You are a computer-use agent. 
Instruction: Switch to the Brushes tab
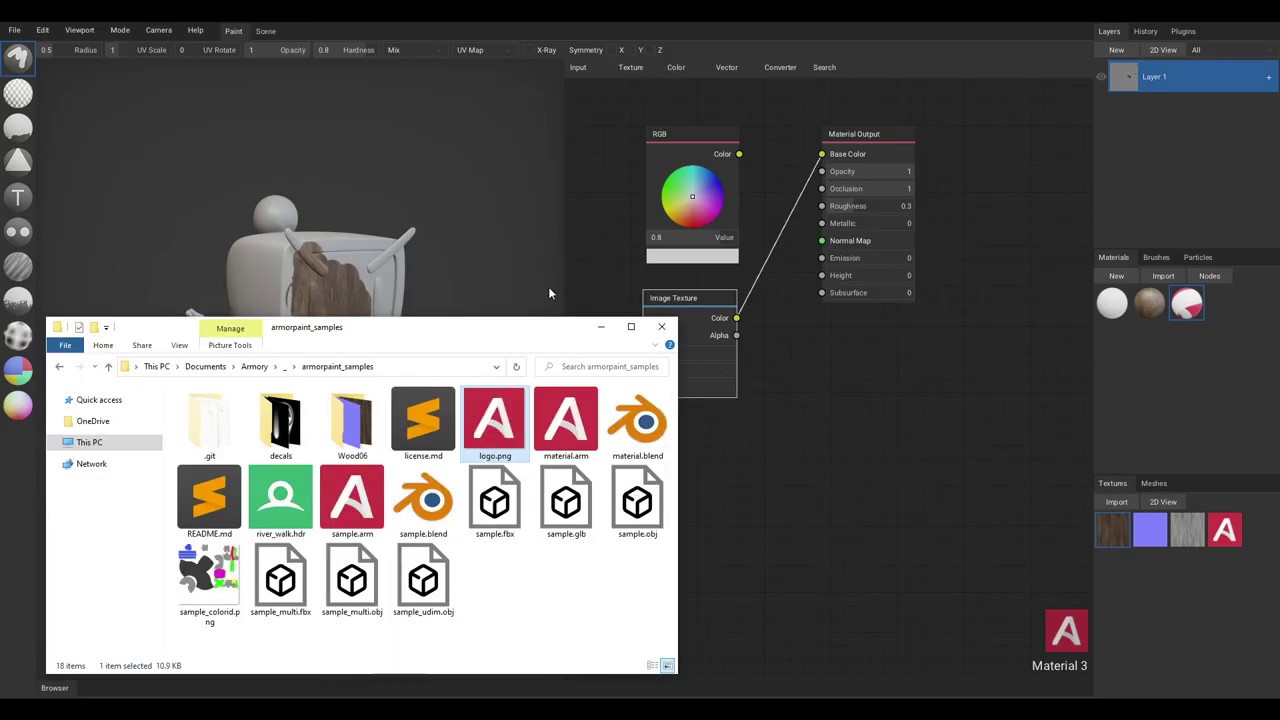[x=1155, y=257]
